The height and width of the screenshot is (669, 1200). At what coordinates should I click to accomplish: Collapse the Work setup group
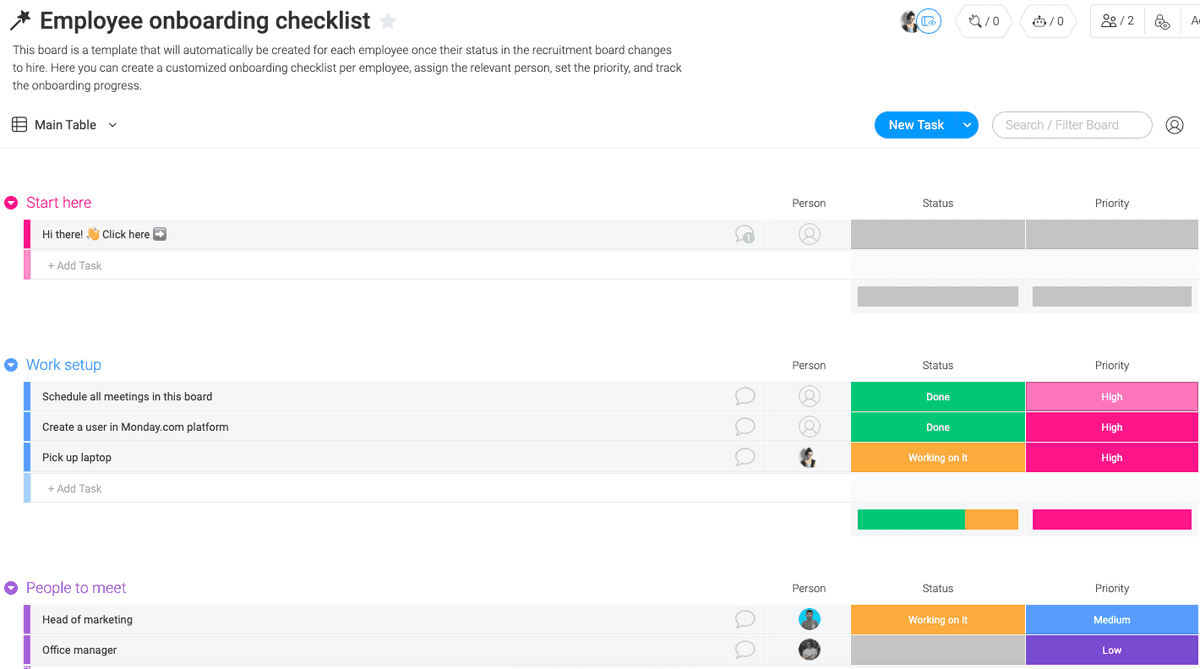click(10, 364)
